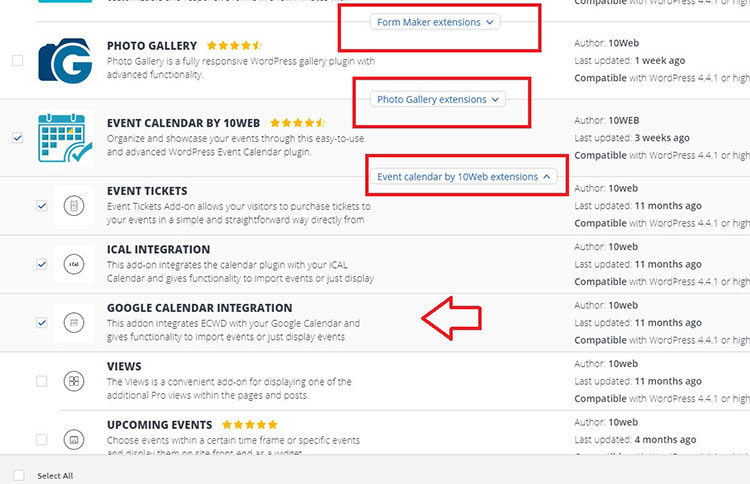Click the Upcoming Events add-on icon
Image resolution: width=750 pixels, height=484 pixels.
pyautogui.click(x=73, y=438)
